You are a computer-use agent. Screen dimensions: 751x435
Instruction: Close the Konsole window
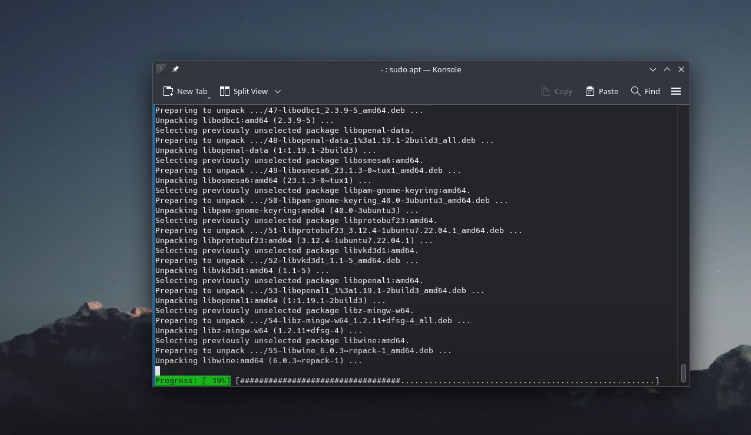682,70
